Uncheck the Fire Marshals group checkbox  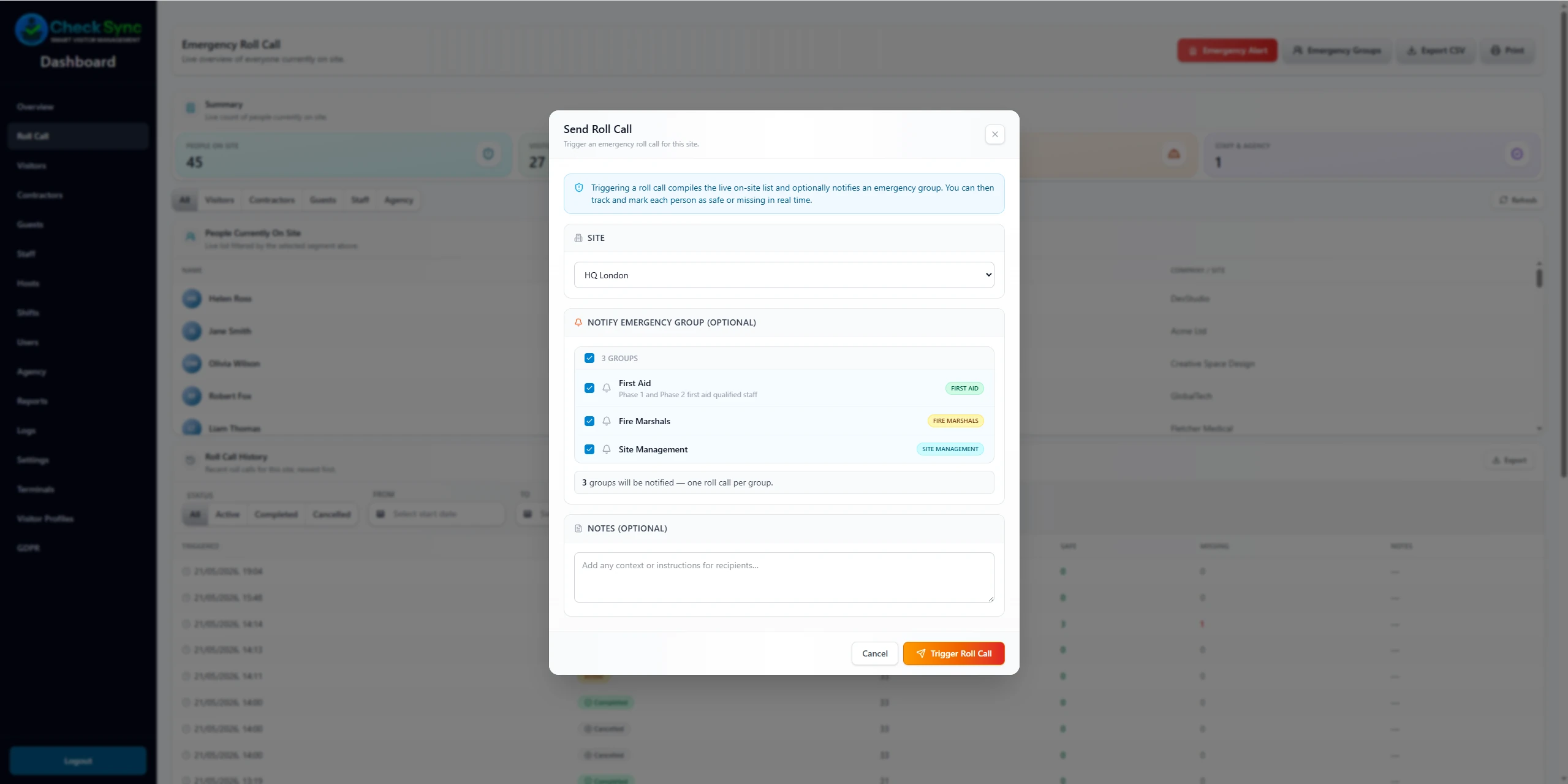pyautogui.click(x=589, y=421)
